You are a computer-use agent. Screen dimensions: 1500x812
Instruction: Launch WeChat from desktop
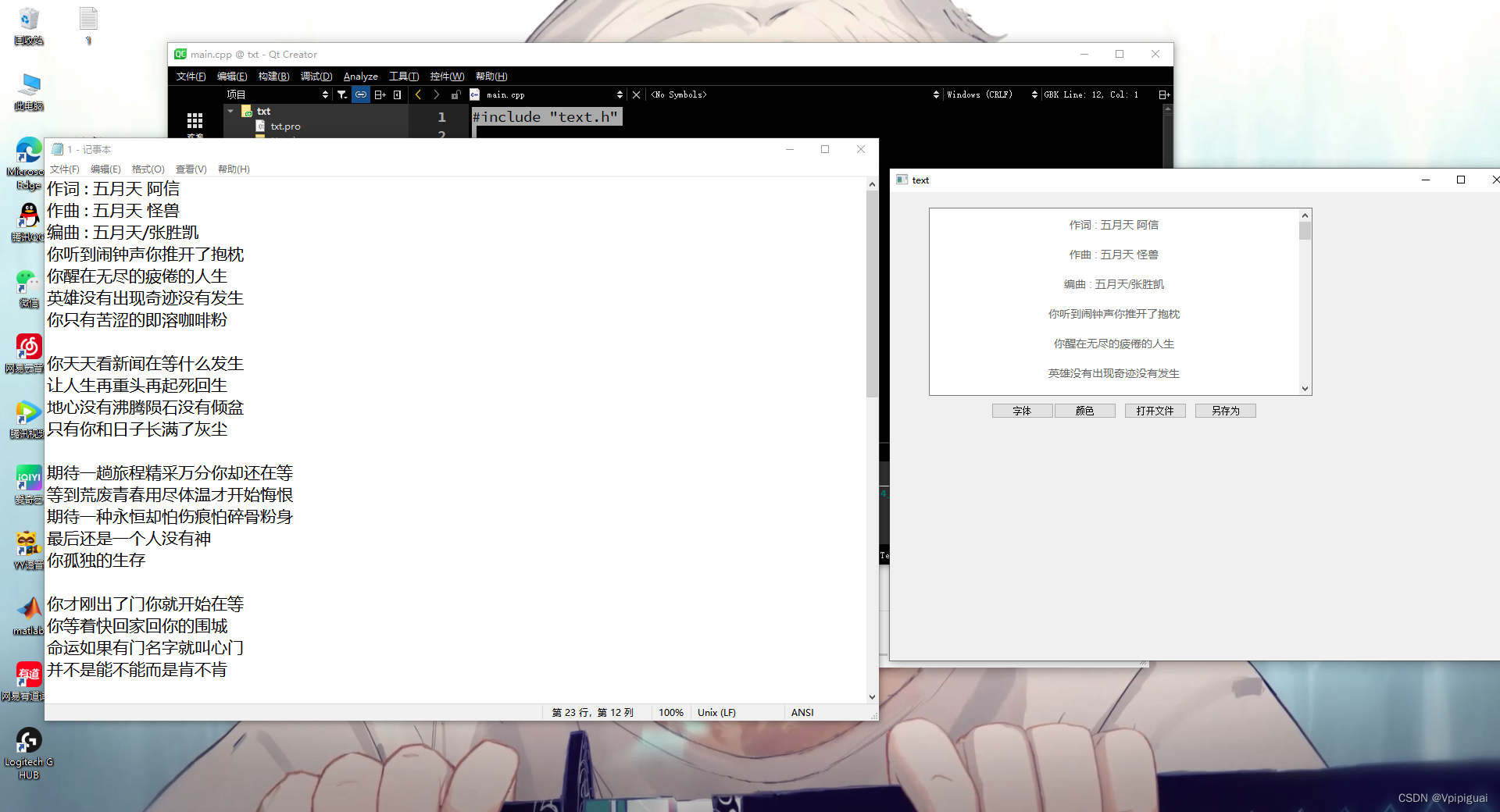28,289
